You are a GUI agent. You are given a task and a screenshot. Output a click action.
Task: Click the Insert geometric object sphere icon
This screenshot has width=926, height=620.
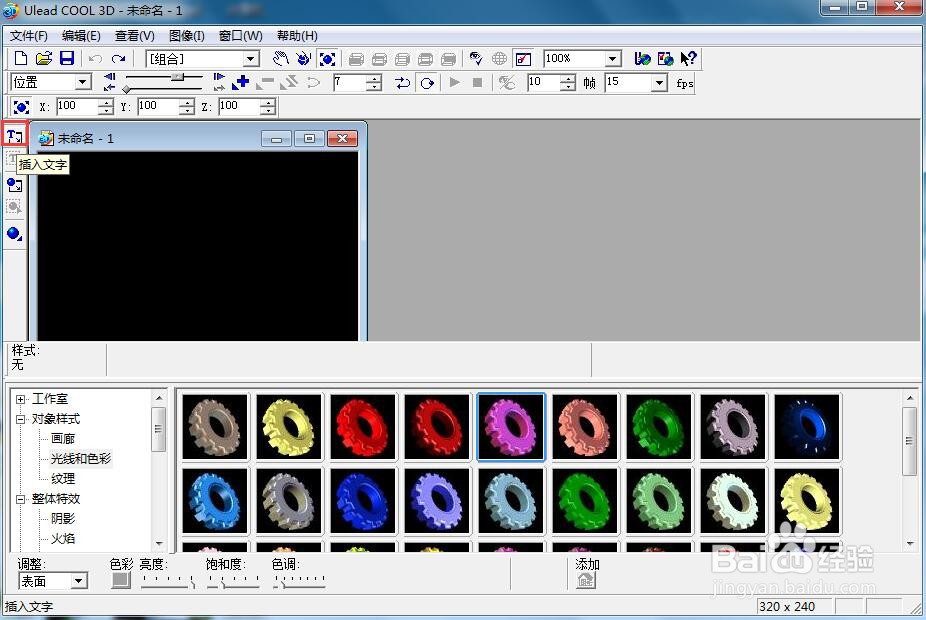14,233
